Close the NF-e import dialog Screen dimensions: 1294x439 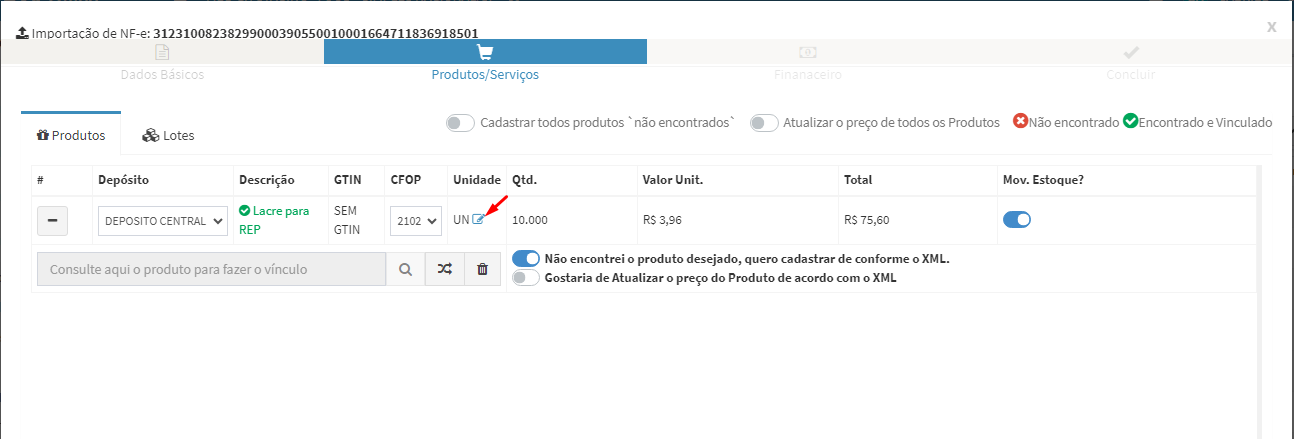coord(1271,27)
